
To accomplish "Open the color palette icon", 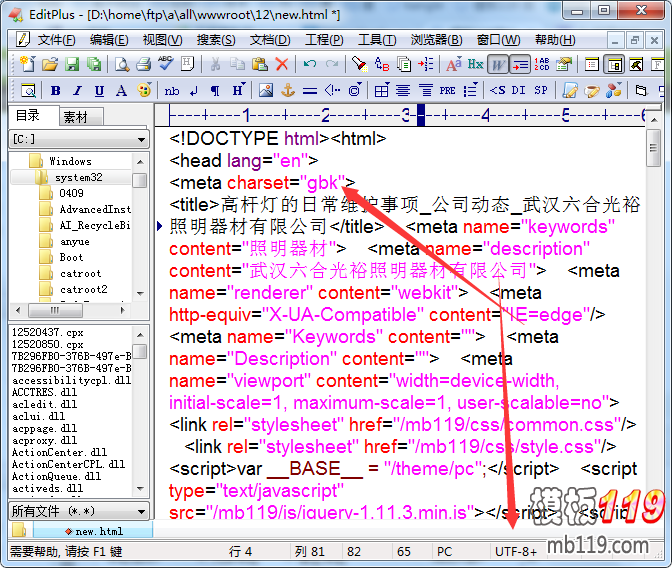I will [144, 90].
